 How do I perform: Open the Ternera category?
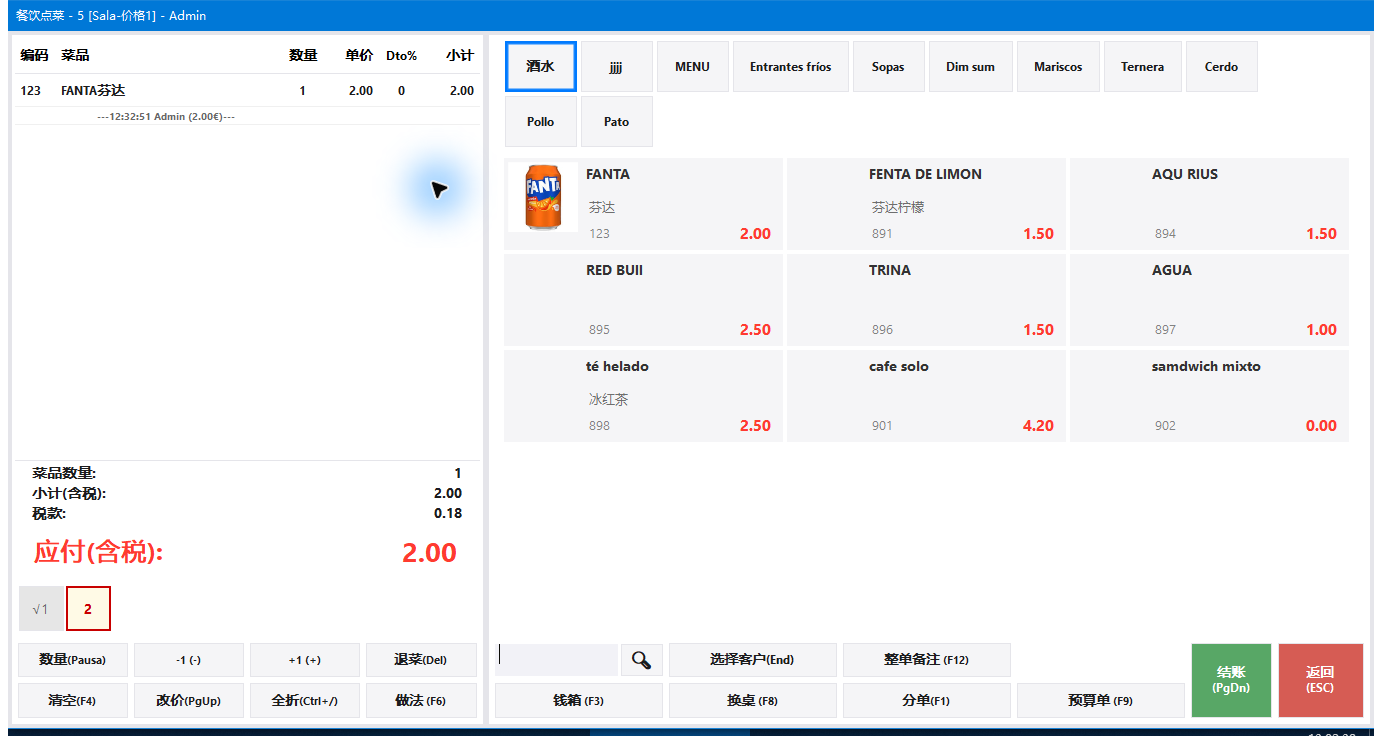click(x=1142, y=67)
